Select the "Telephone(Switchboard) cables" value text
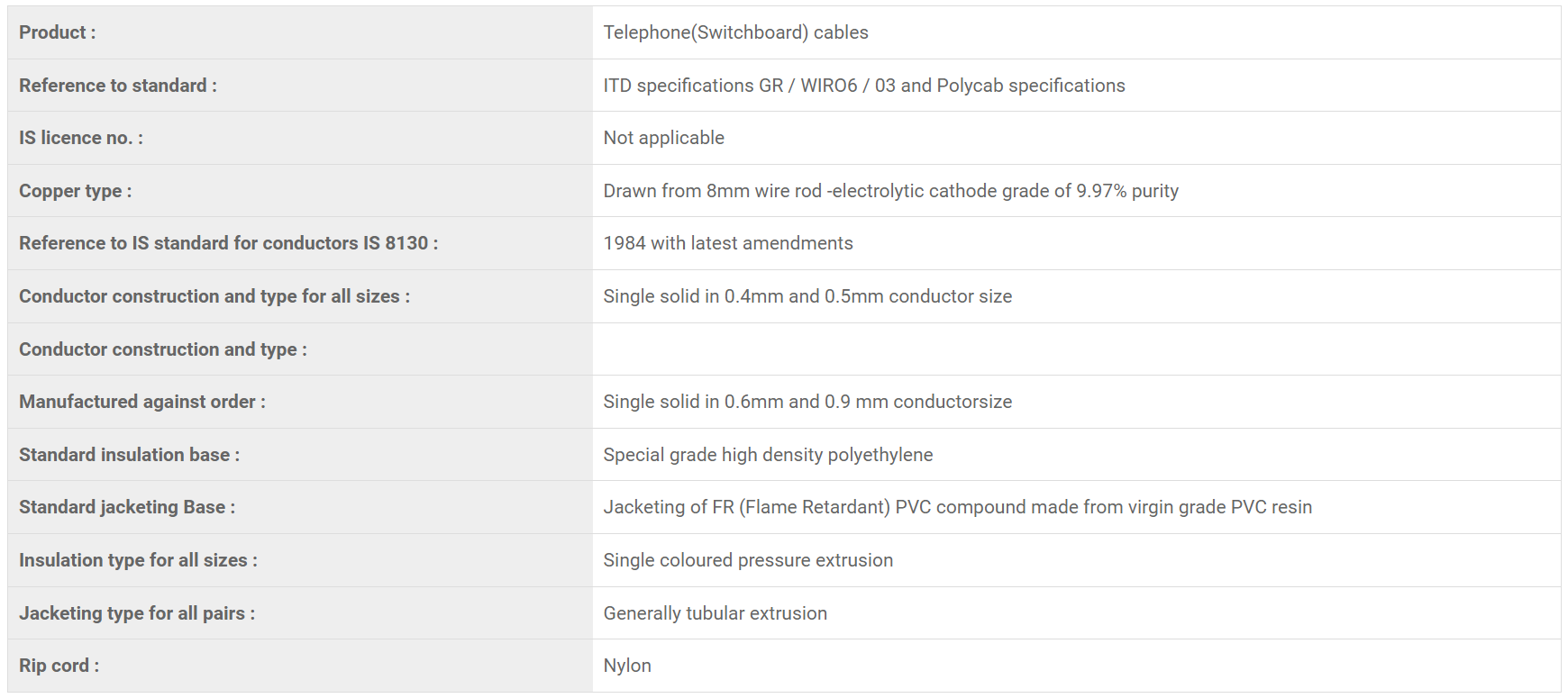This screenshot has height=698, width=1568. point(735,32)
